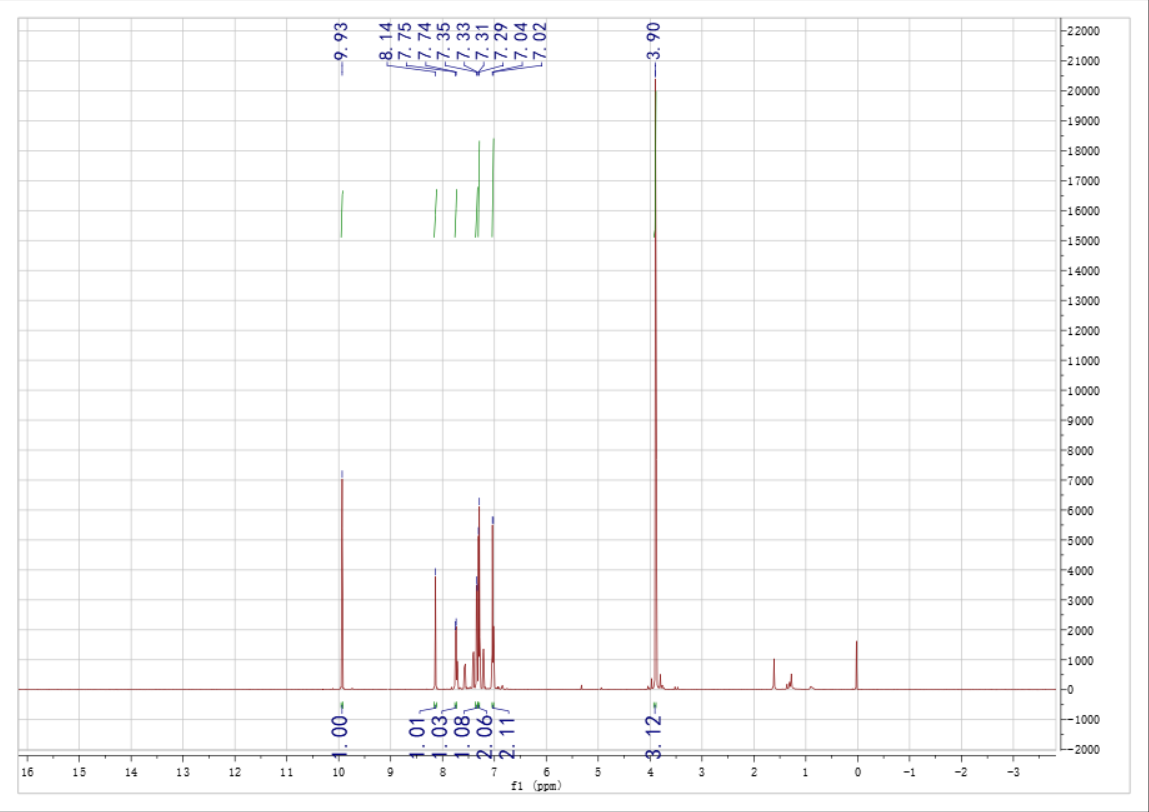
Task: Click the aldehyde peak near 9.93 ppm
Action: point(342,586)
